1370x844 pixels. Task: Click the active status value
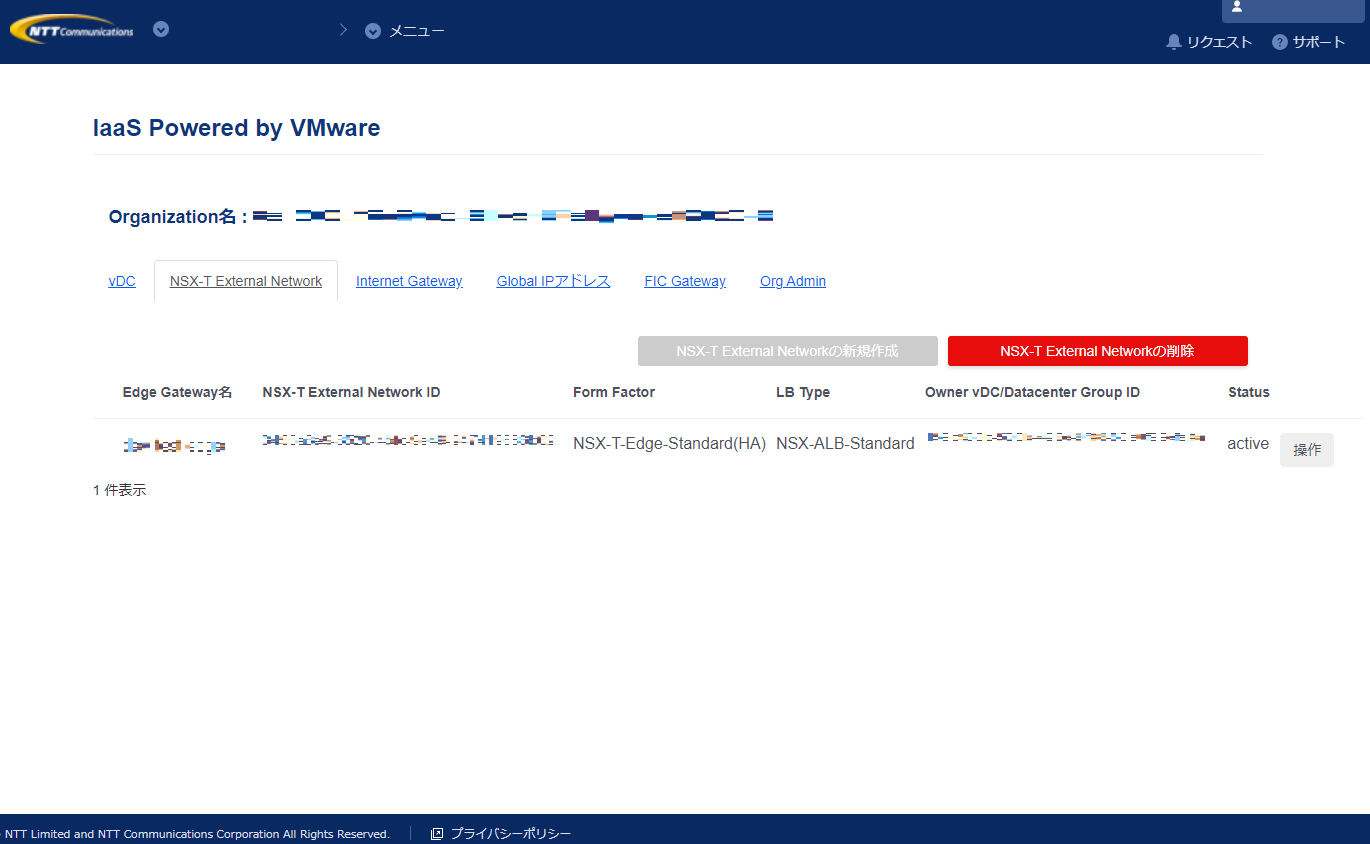pyautogui.click(x=1248, y=443)
